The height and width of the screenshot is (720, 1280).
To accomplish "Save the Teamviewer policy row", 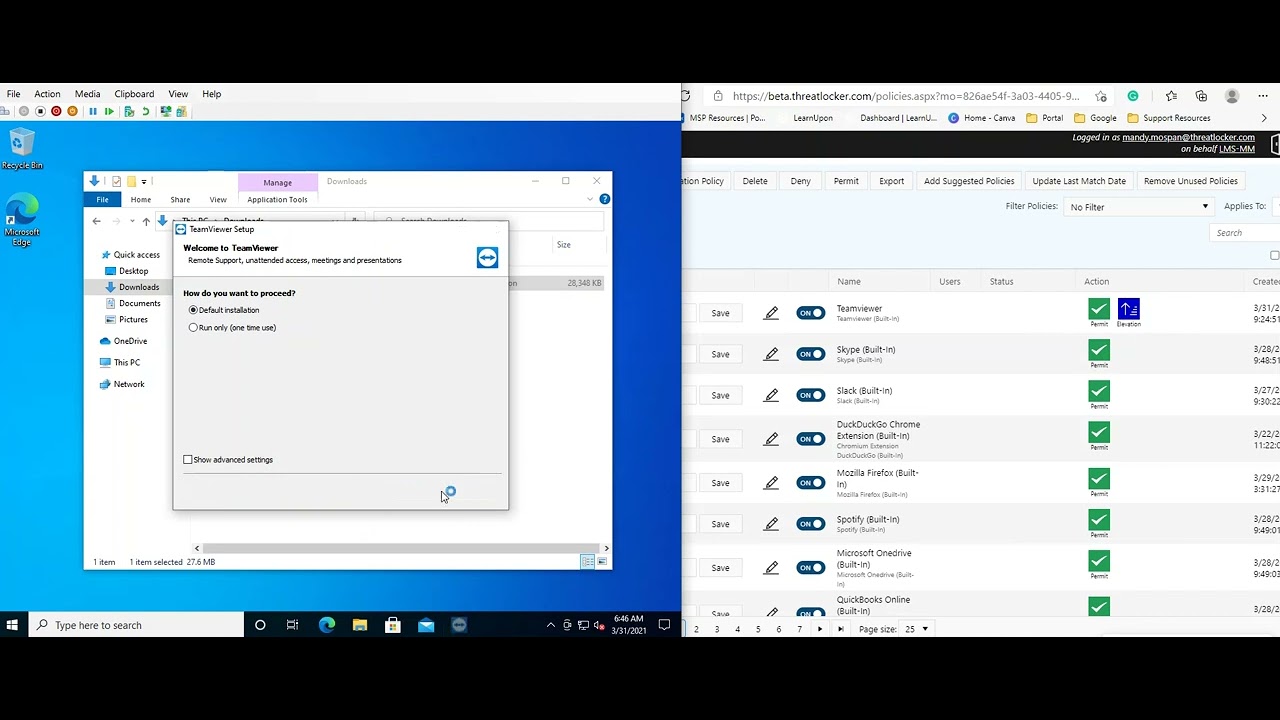I will pos(720,313).
